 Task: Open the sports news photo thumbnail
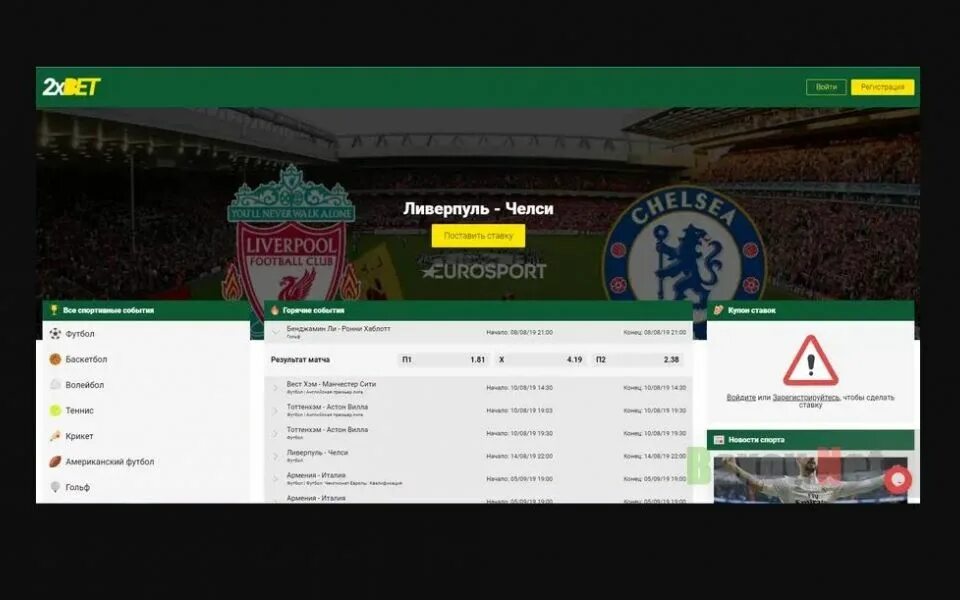click(811, 479)
